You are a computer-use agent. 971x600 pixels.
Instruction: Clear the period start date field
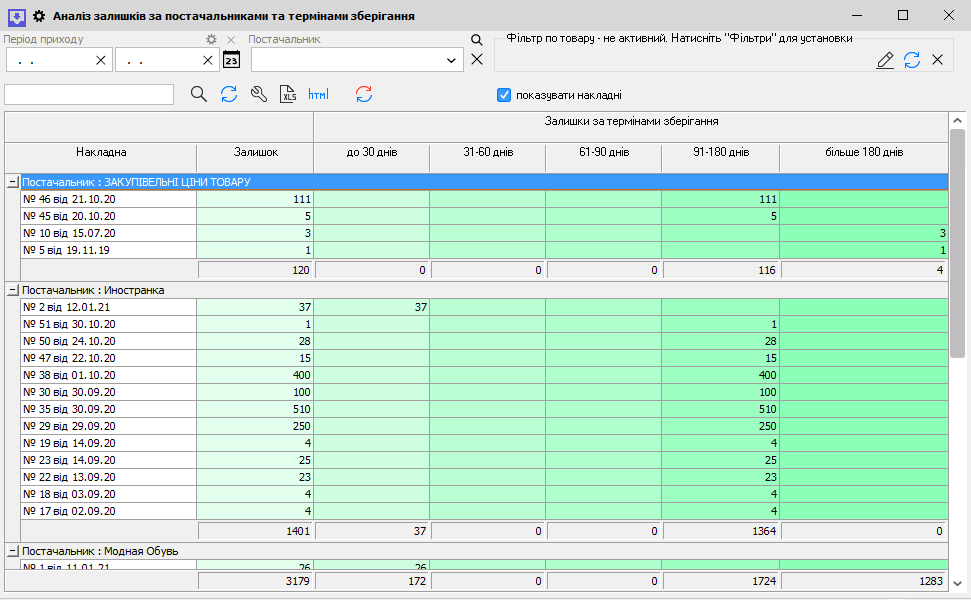(x=100, y=60)
